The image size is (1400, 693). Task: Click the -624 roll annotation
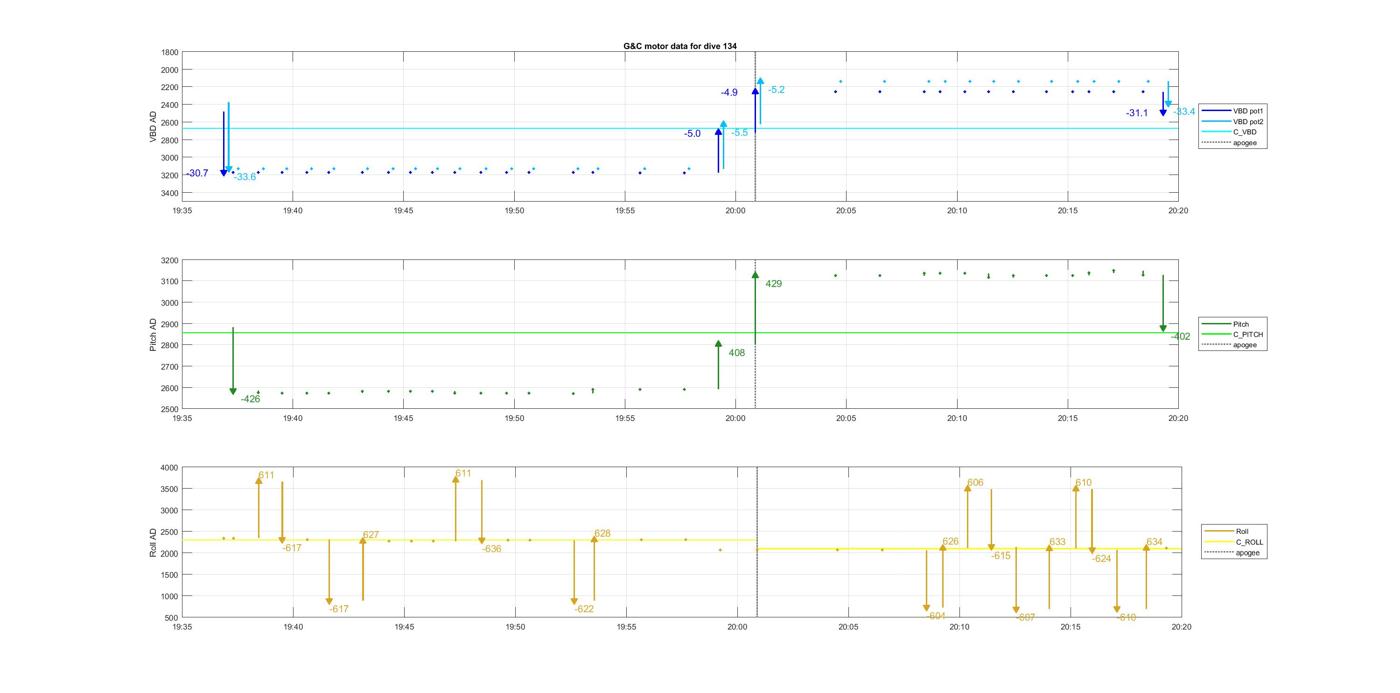(1101, 559)
